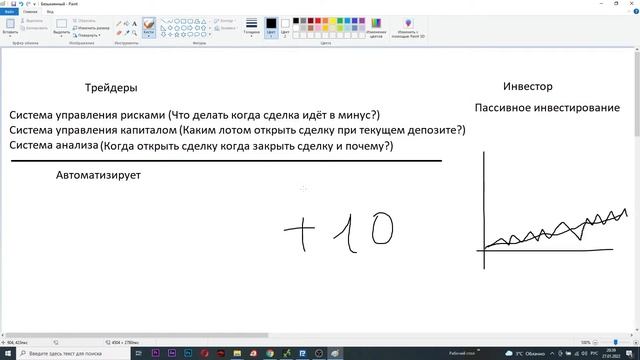The height and width of the screenshot is (360, 640).
Task: Pick the green color swatch
Action: tap(340, 20)
